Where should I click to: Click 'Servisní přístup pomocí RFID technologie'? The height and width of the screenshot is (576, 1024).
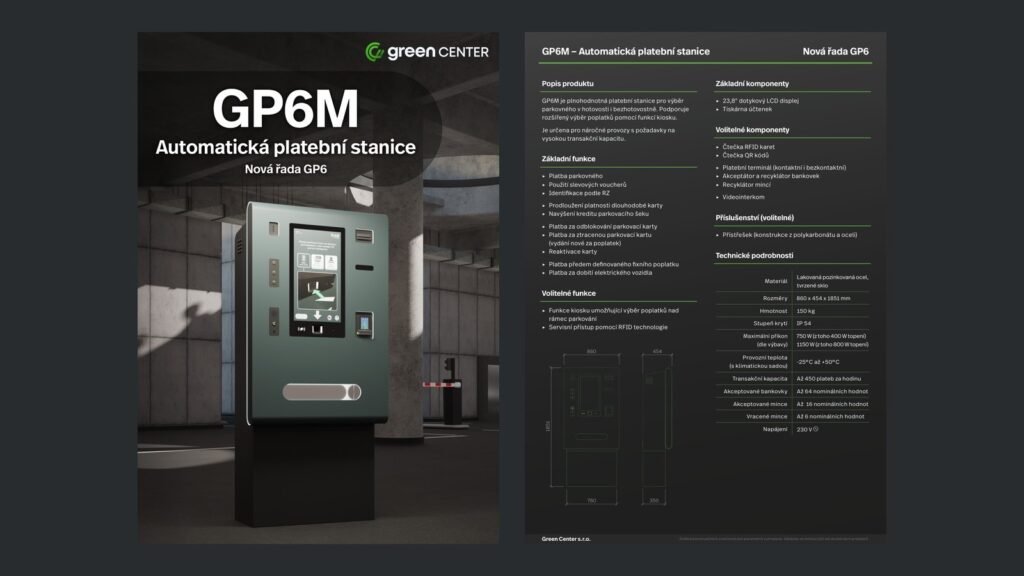pos(608,327)
